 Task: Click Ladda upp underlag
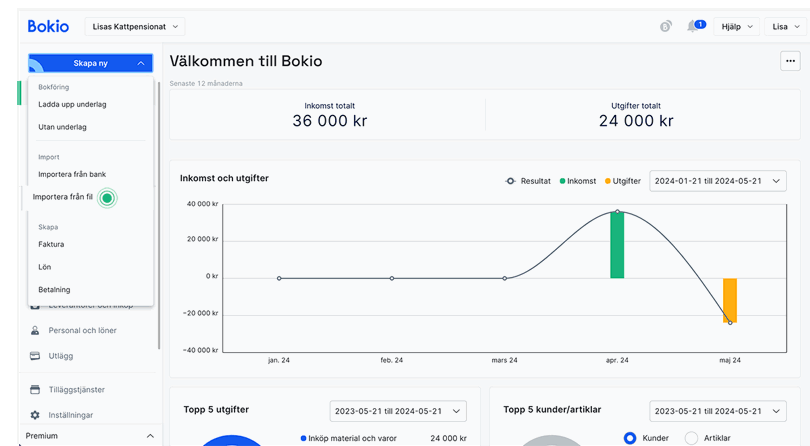coord(72,104)
